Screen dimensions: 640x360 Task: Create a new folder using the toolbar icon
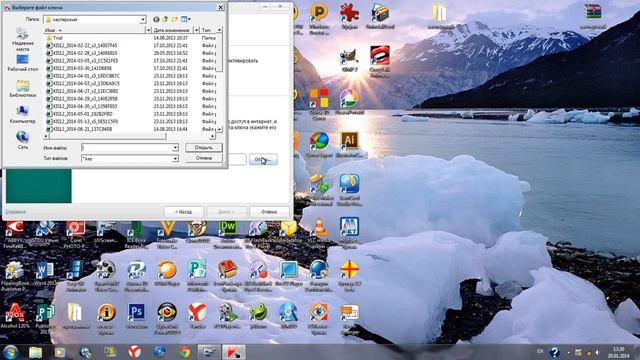click(175, 19)
